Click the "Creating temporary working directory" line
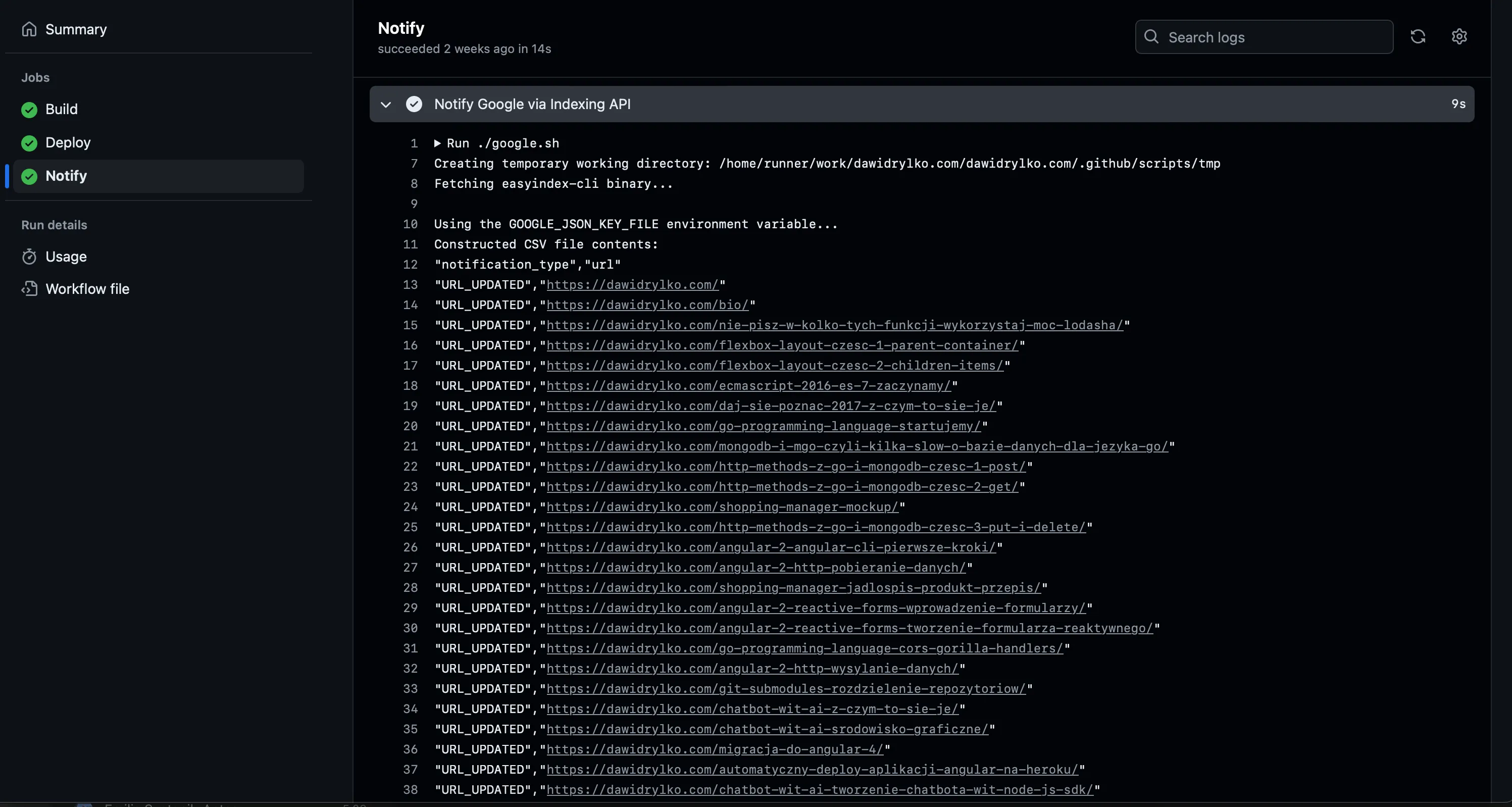 tap(827, 164)
